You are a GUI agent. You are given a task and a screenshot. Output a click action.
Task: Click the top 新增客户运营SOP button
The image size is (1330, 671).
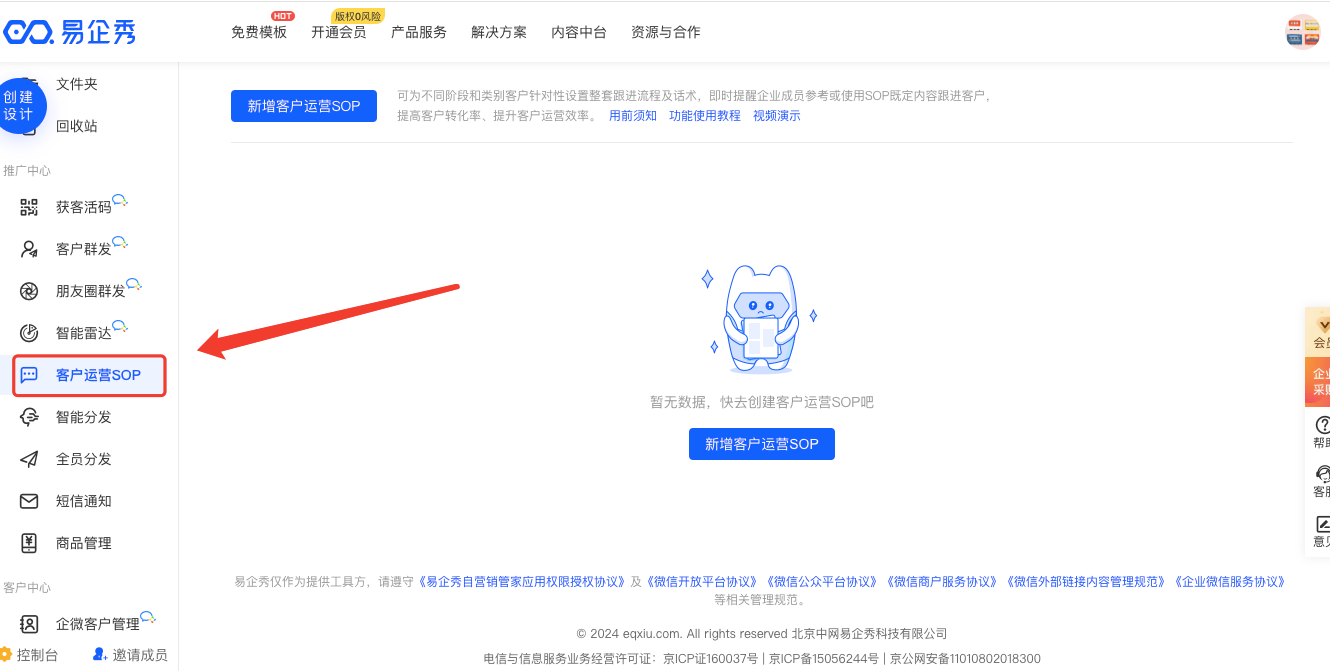point(304,106)
